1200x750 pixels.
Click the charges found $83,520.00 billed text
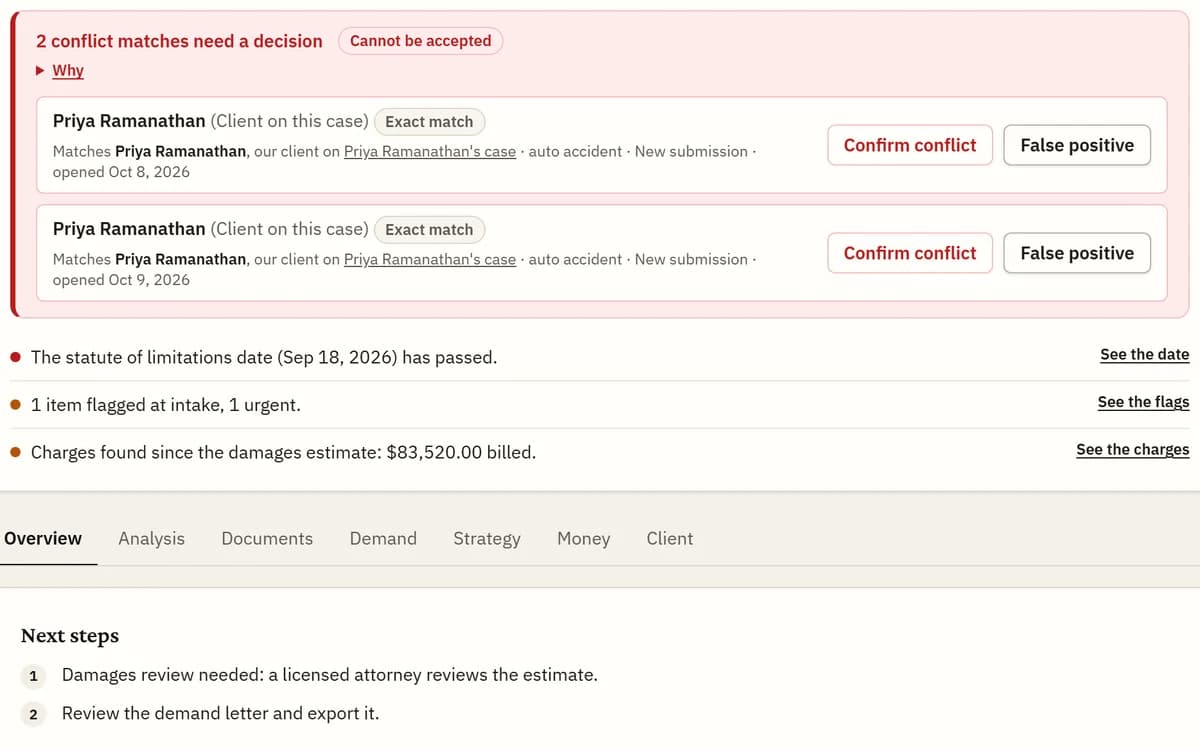coord(283,452)
